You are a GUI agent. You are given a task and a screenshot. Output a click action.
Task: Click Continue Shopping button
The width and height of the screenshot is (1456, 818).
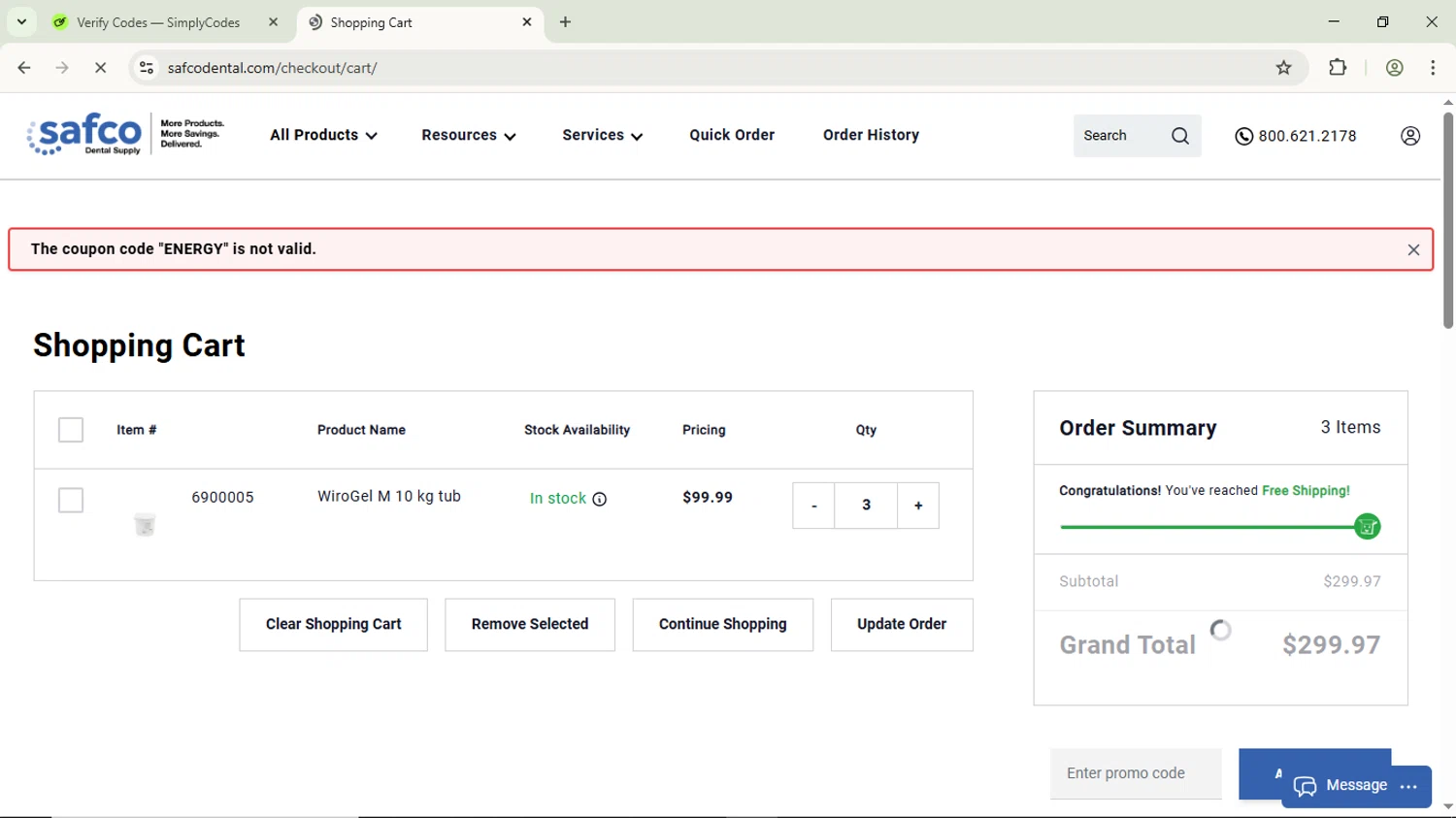723,625
